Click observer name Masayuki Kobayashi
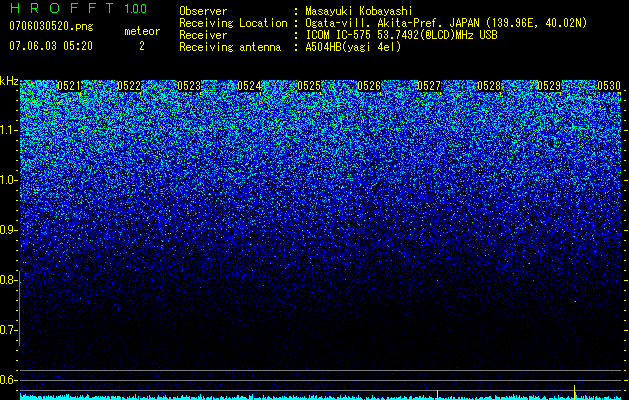 [359, 11]
